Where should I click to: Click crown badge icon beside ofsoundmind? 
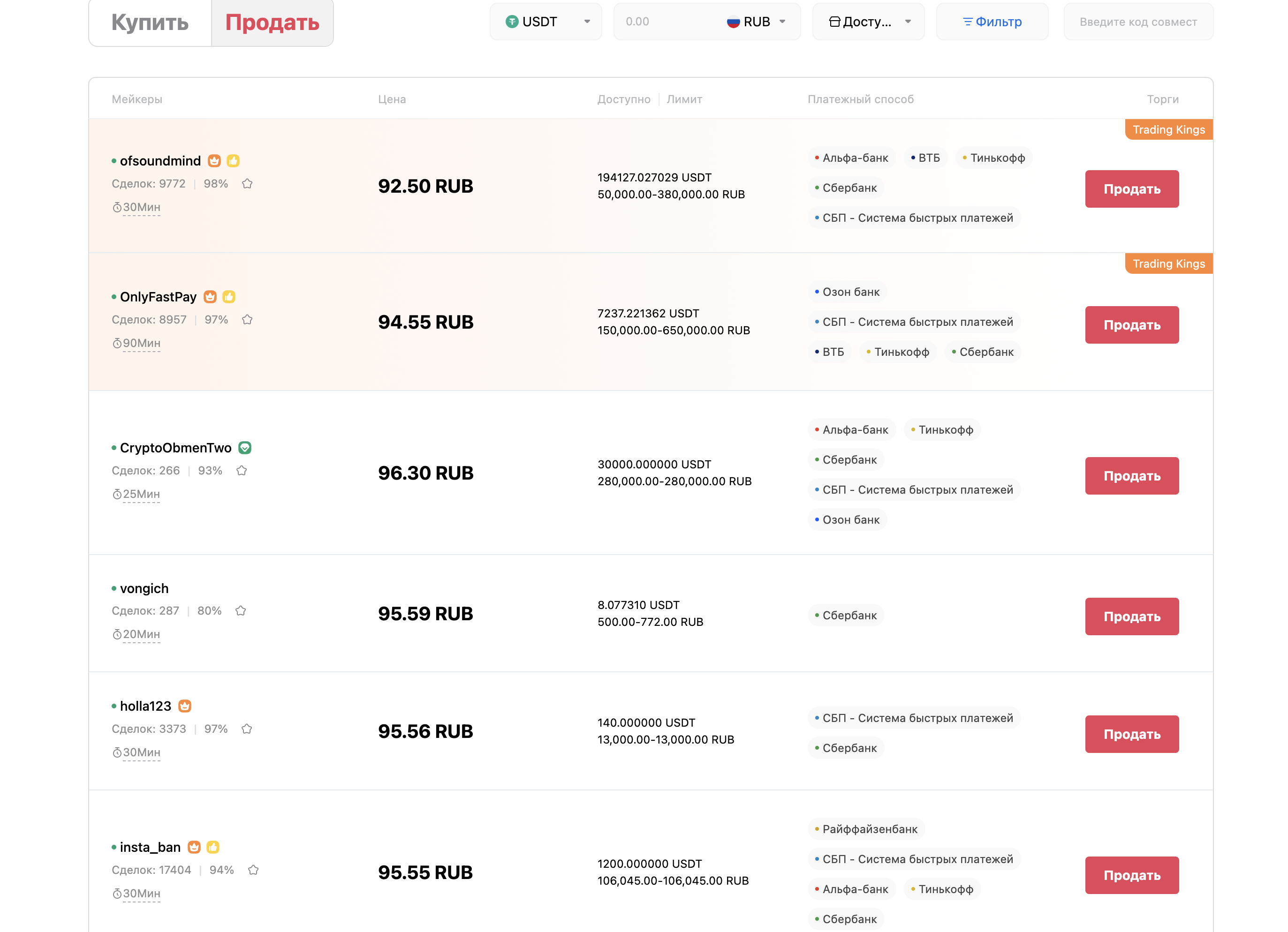click(214, 161)
